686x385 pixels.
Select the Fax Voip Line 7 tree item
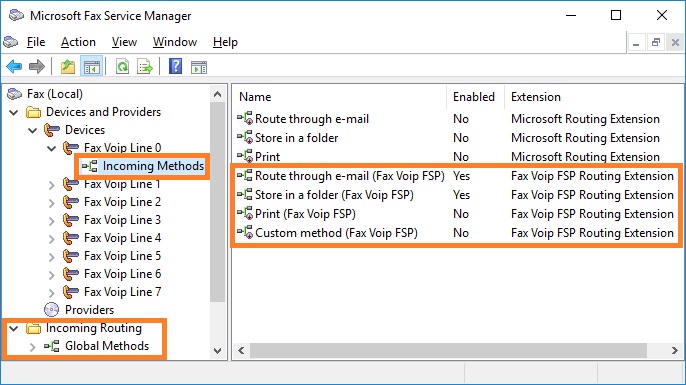pos(122,291)
